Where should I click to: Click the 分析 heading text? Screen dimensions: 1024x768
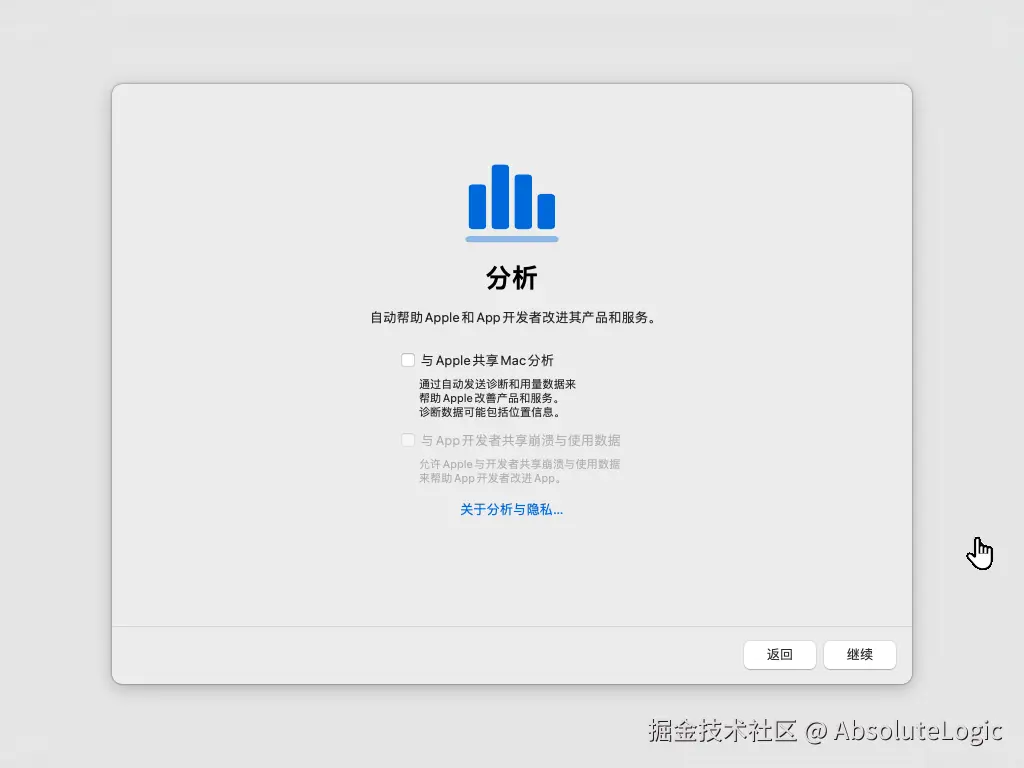click(511, 278)
